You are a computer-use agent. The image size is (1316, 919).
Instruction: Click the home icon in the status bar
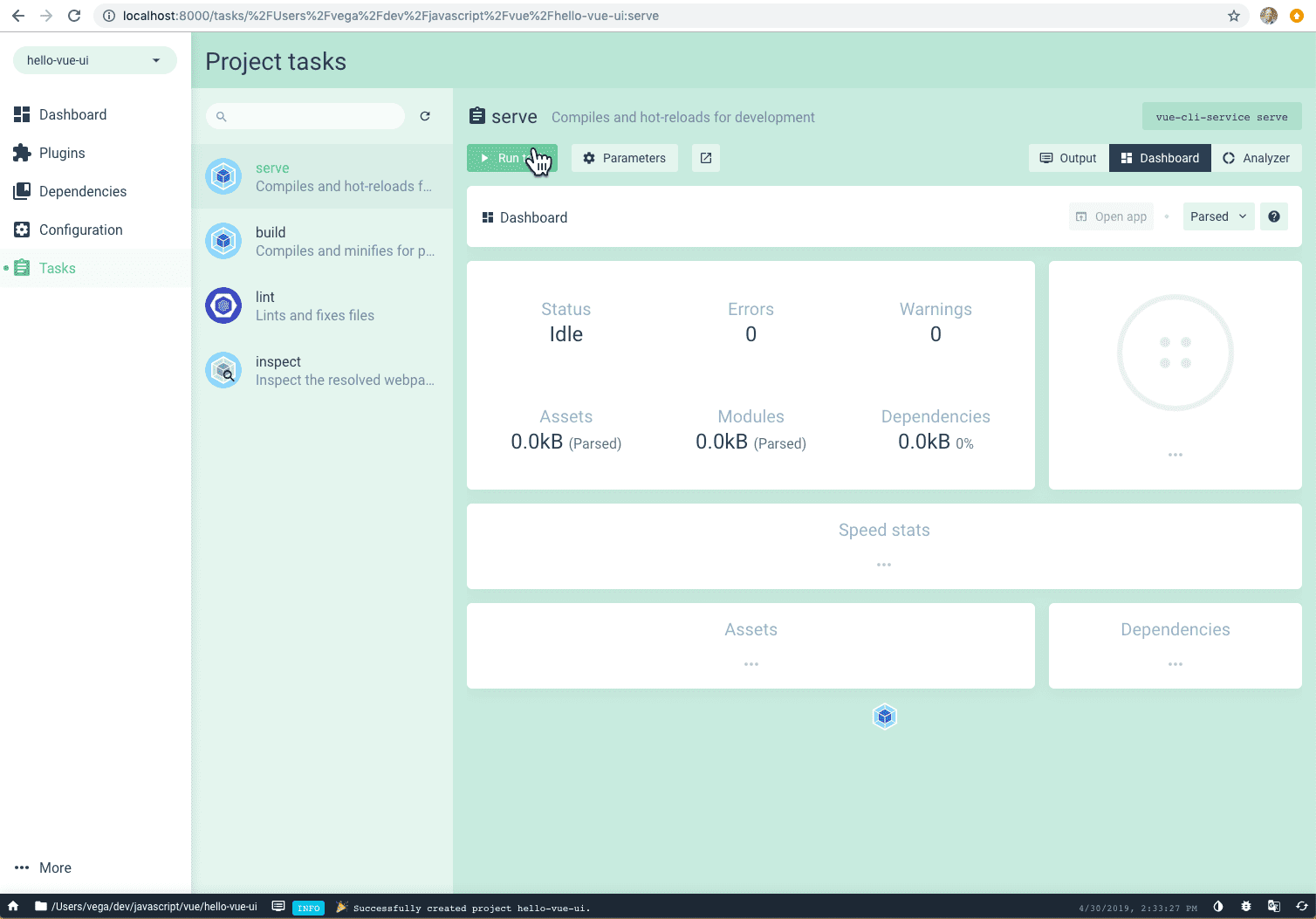pos(13,906)
